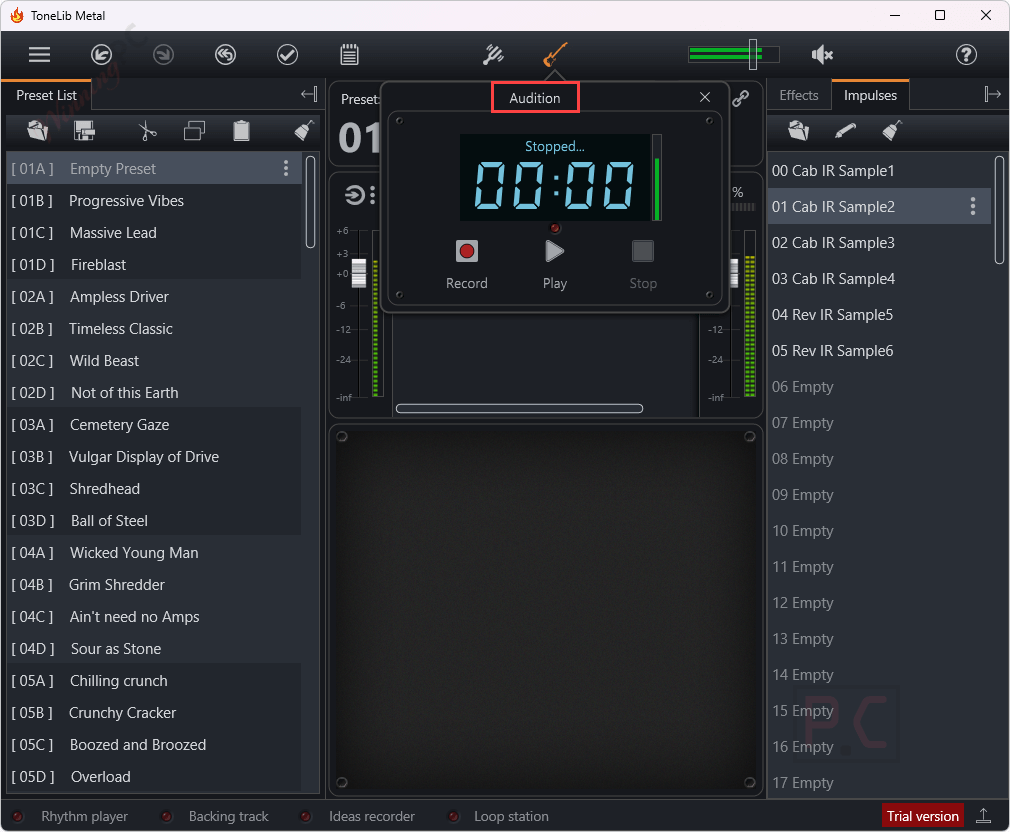Screen dimensions: 1010x832
Task: Select the Preset List tab
Action: 46,95
